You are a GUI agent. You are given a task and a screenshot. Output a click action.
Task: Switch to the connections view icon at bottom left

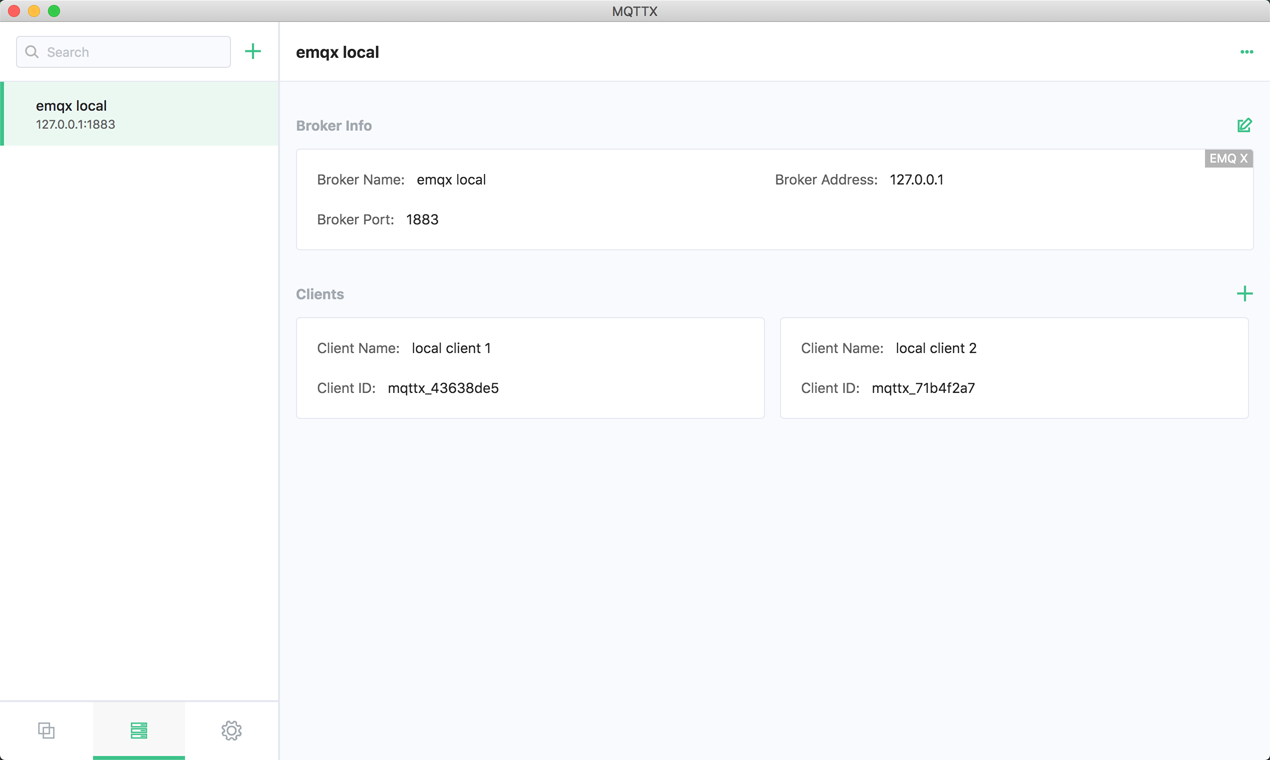[x=46, y=730]
